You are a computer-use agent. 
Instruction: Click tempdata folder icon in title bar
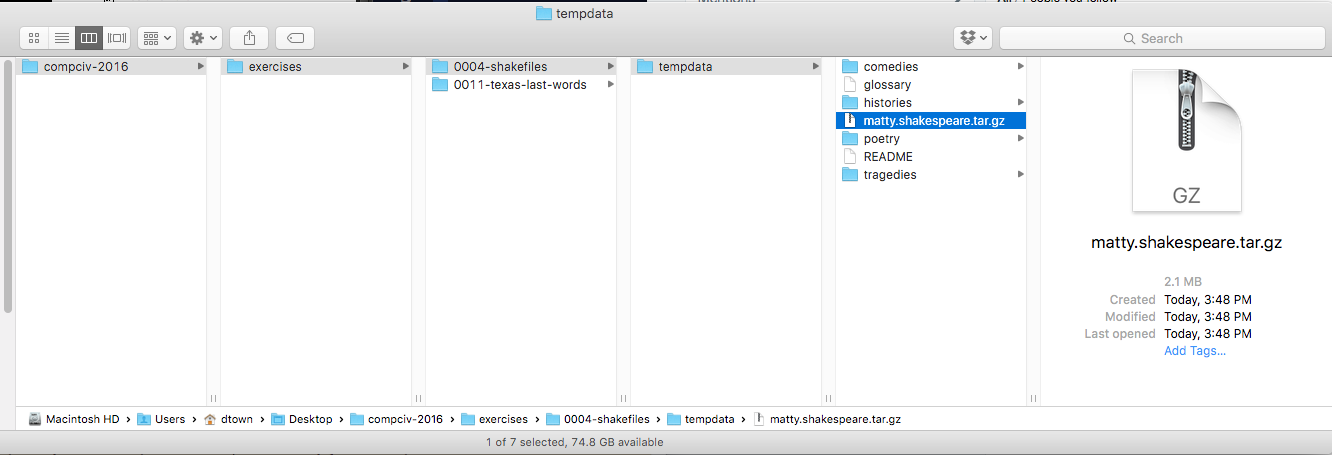pyautogui.click(x=544, y=13)
